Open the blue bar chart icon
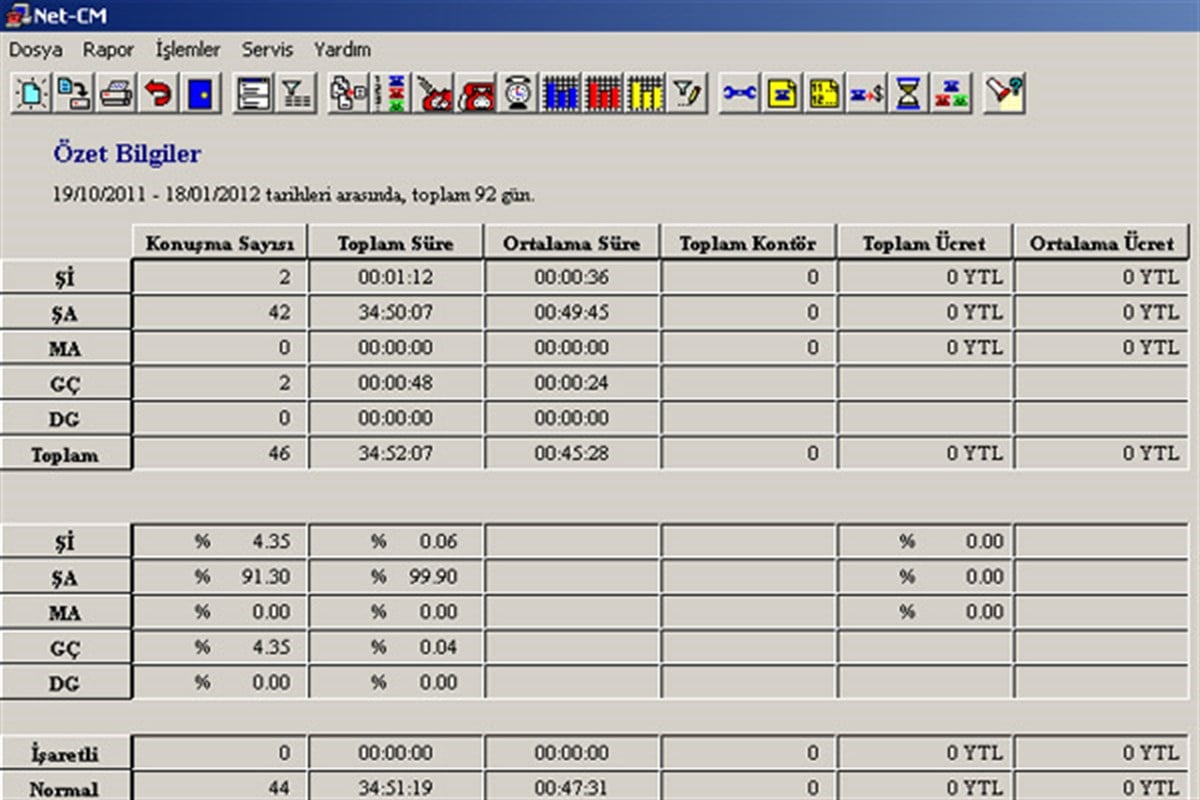1200x800 pixels. (560, 94)
